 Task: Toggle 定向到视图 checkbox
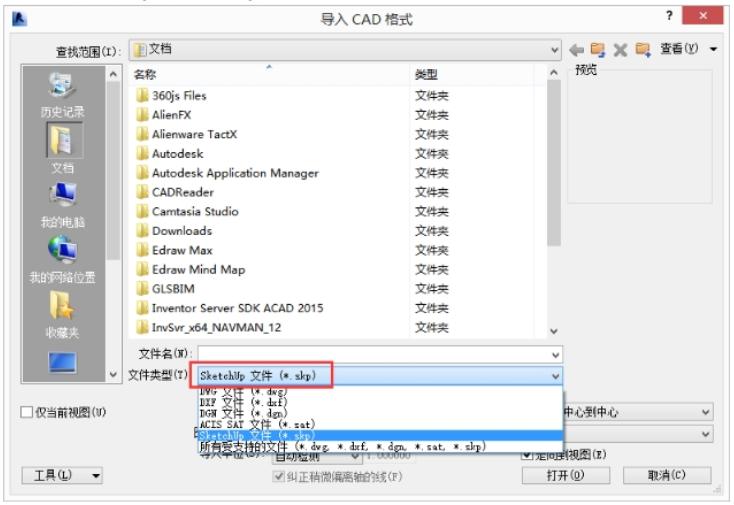click(527, 455)
